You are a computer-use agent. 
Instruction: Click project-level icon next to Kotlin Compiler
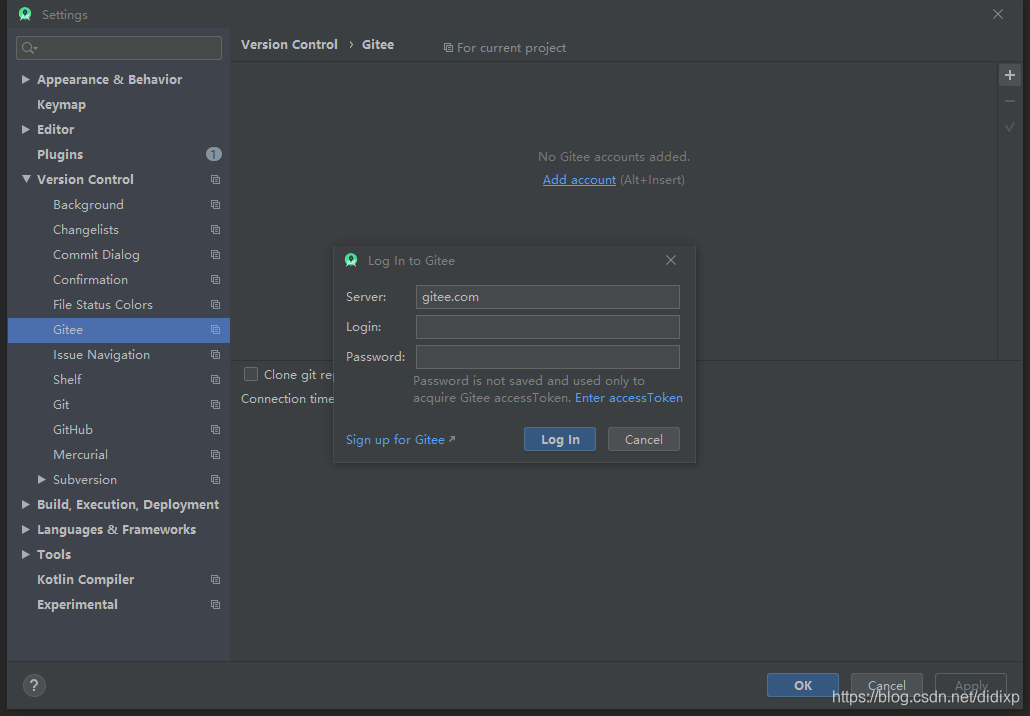[215, 579]
